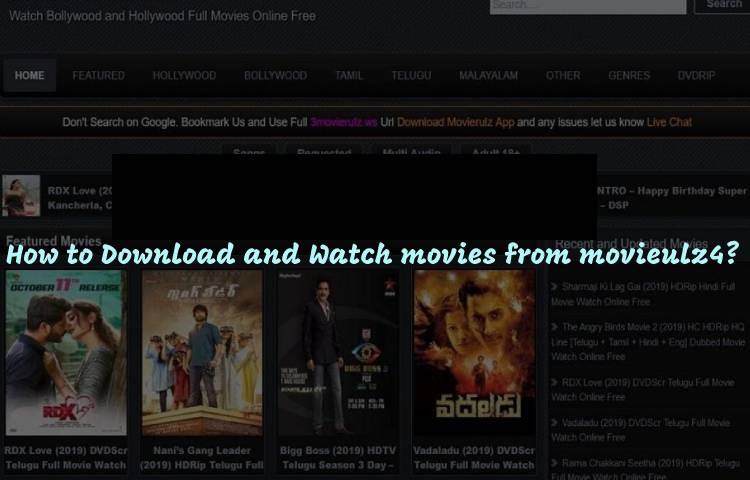Open the HOME navigation tab
The height and width of the screenshot is (480, 750).
click(x=30, y=76)
